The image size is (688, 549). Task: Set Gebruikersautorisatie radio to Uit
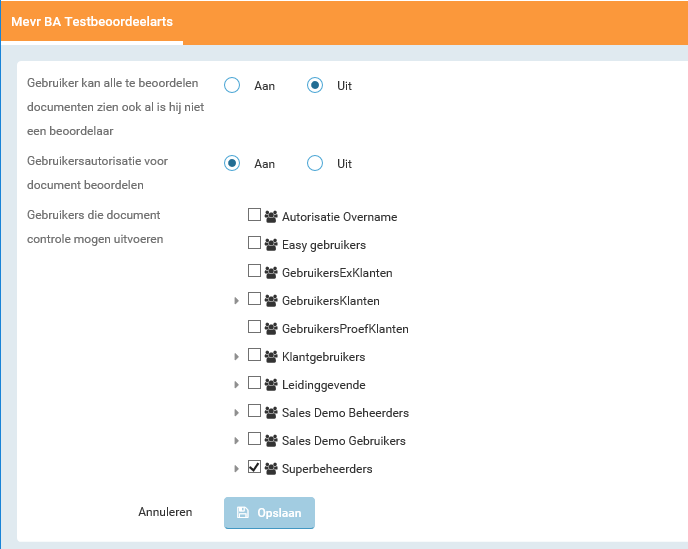(315, 164)
